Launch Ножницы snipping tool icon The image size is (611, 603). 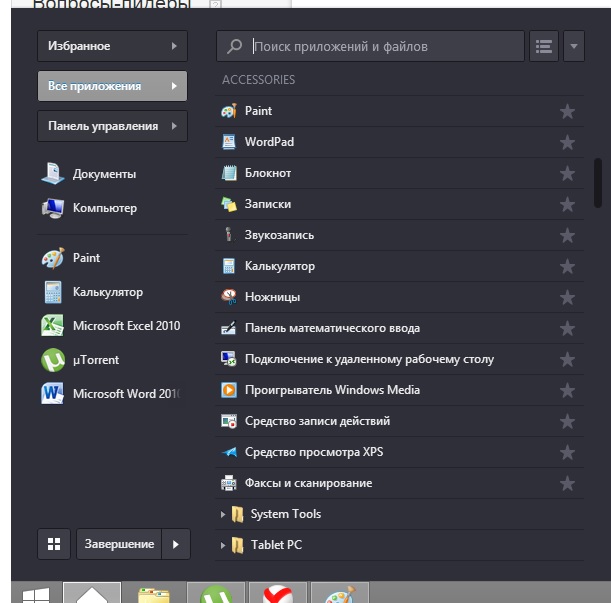pyautogui.click(x=229, y=297)
